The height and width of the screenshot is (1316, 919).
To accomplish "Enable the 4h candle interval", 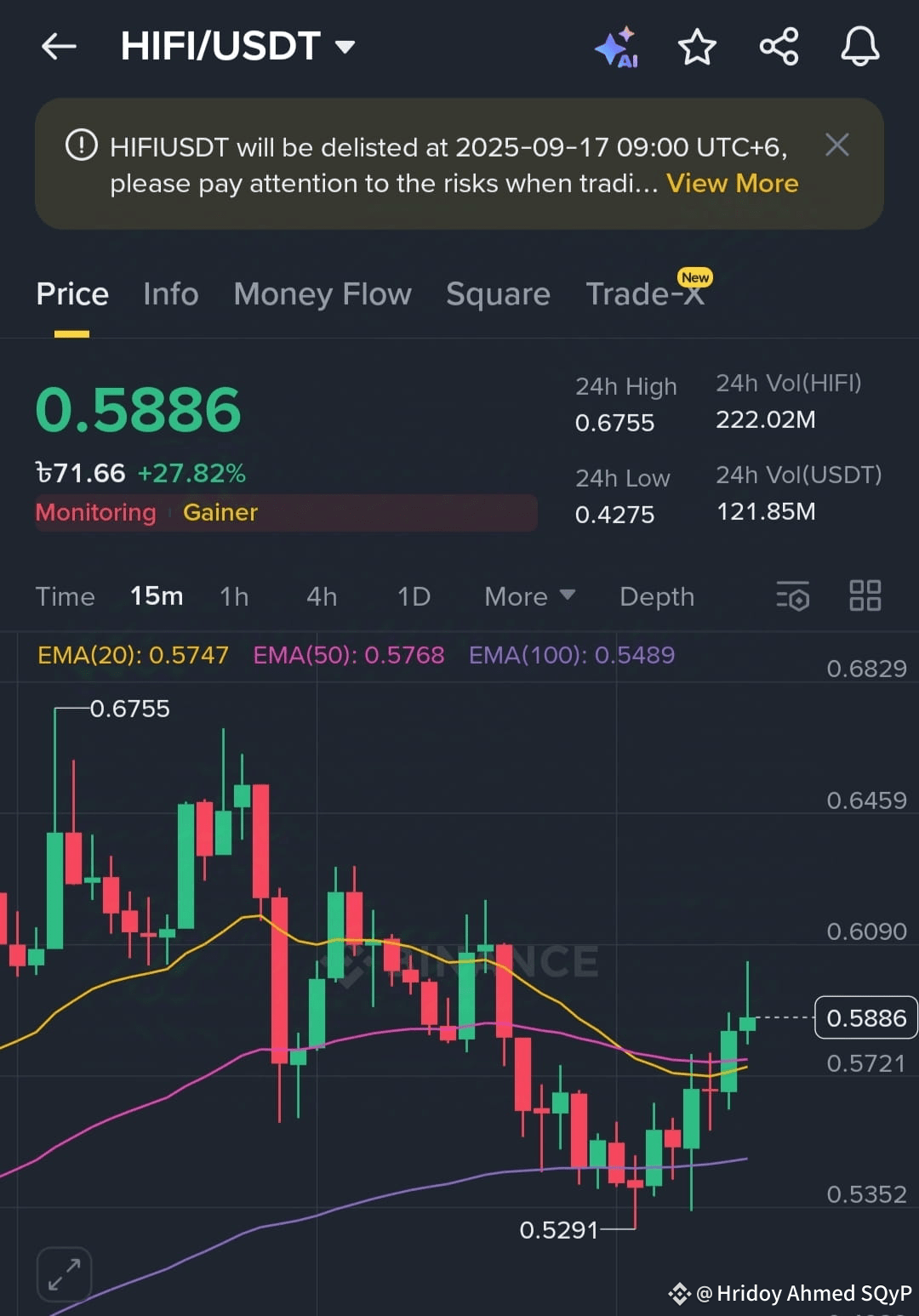I will 322,596.
